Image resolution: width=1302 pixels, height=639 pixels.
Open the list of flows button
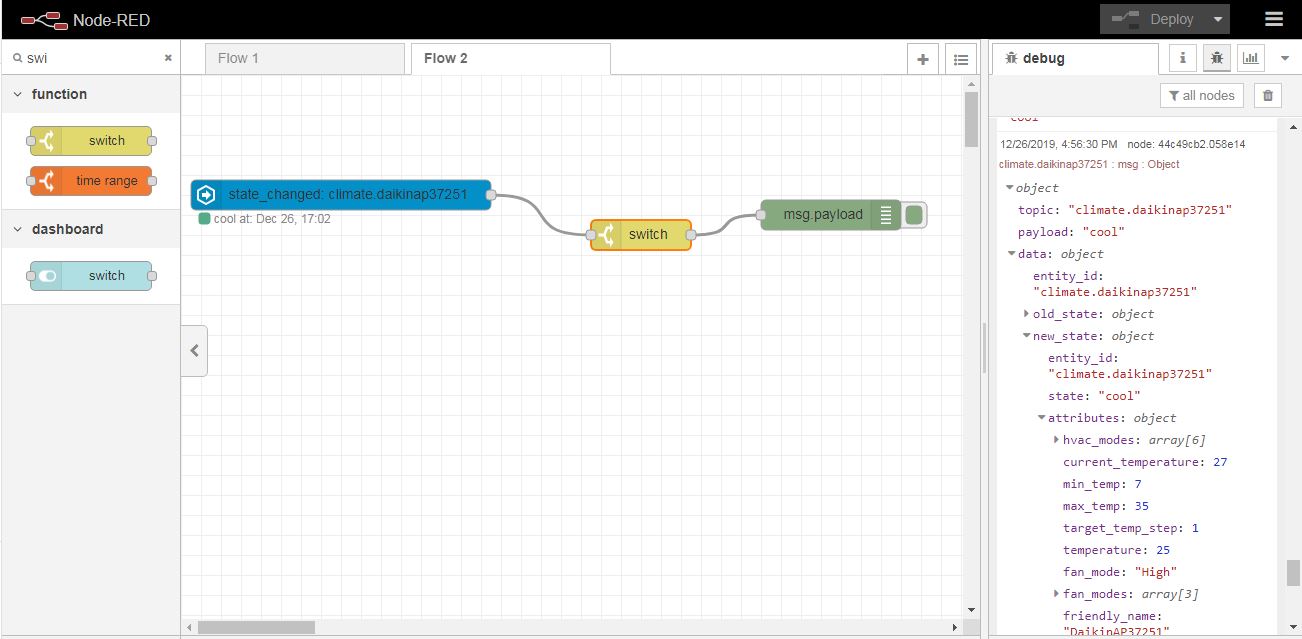point(961,59)
